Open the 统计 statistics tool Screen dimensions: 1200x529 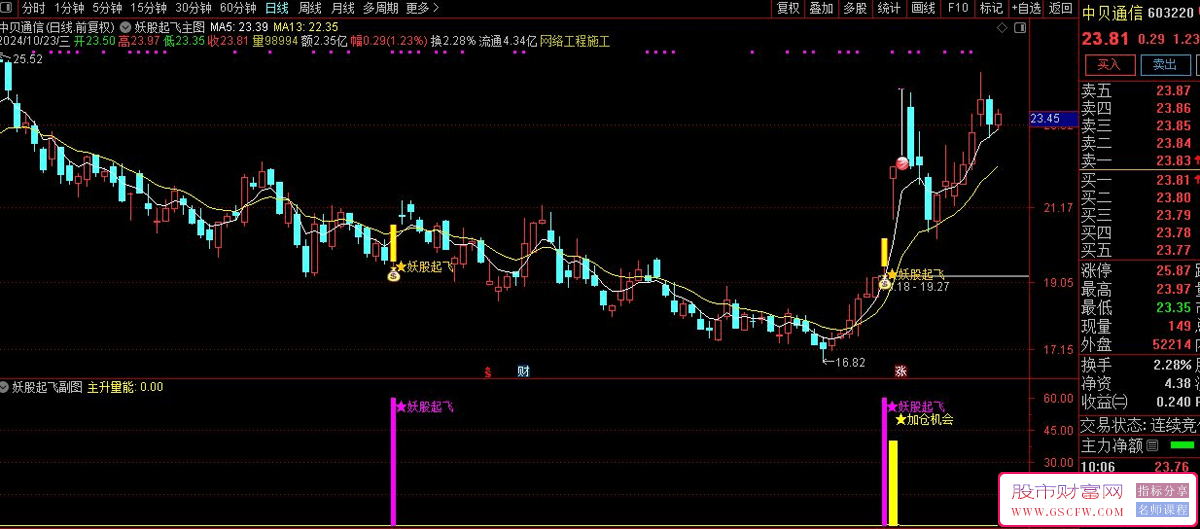[x=889, y=8]
